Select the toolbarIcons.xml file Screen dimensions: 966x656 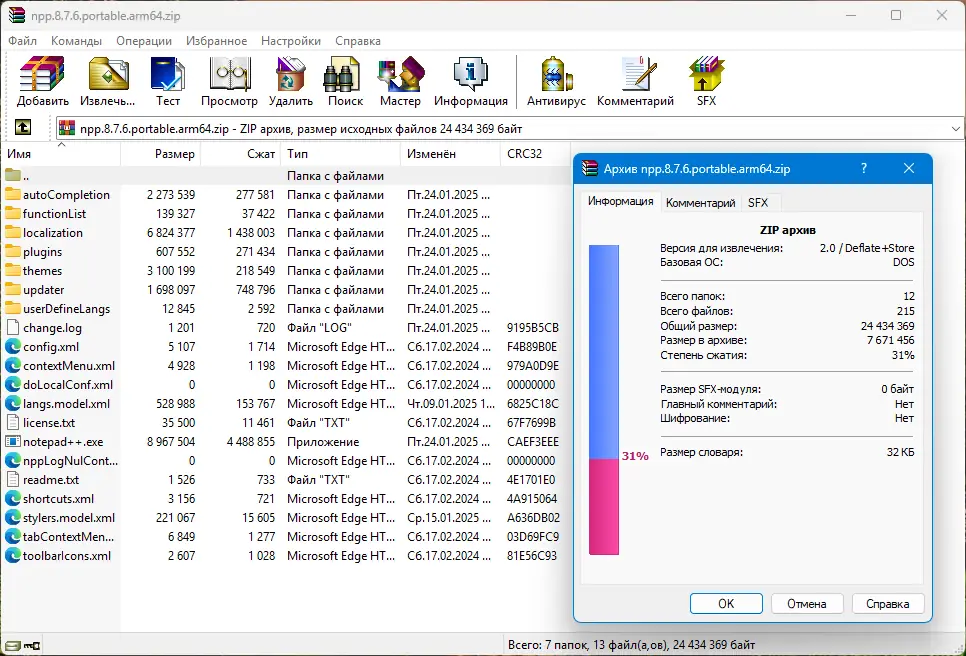tap(285, 556)
